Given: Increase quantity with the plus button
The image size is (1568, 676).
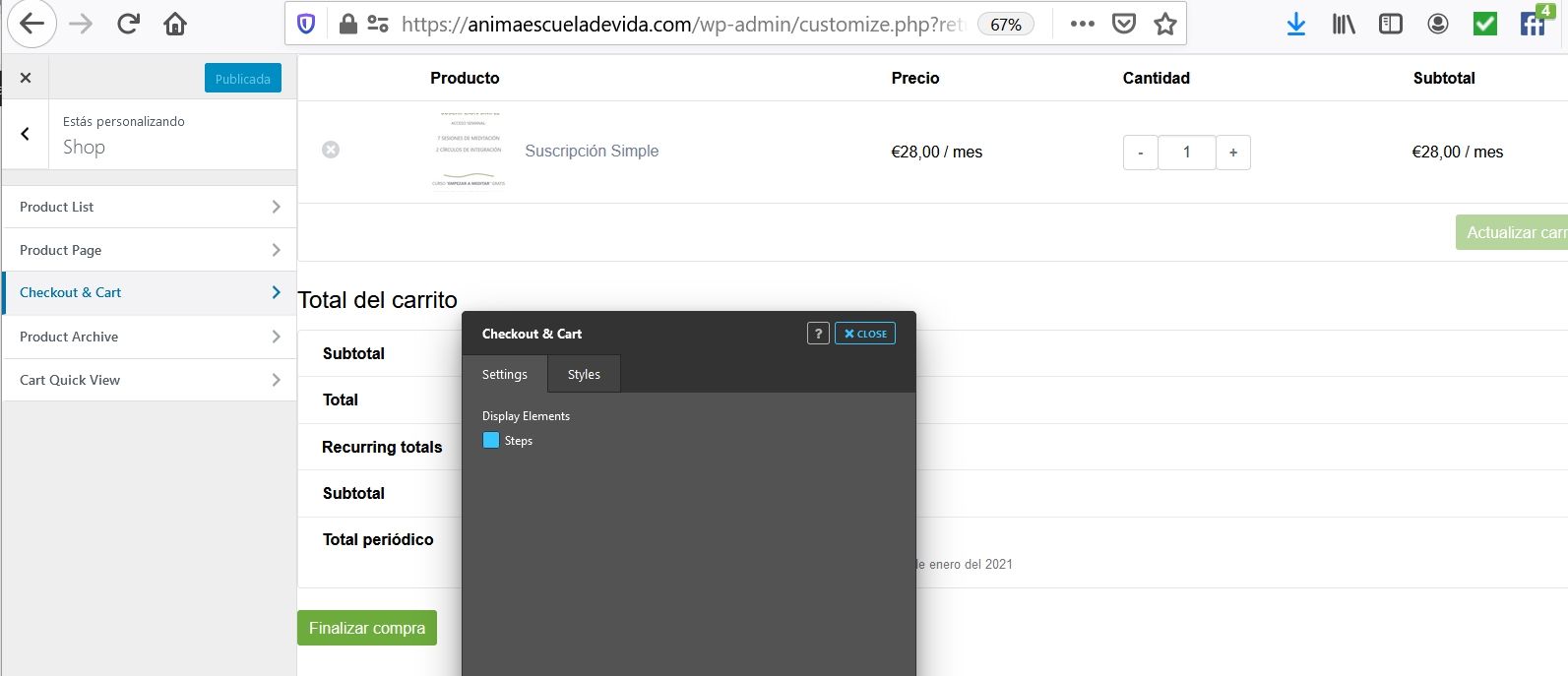Looking at the screenshot, I should [1233, 153].
